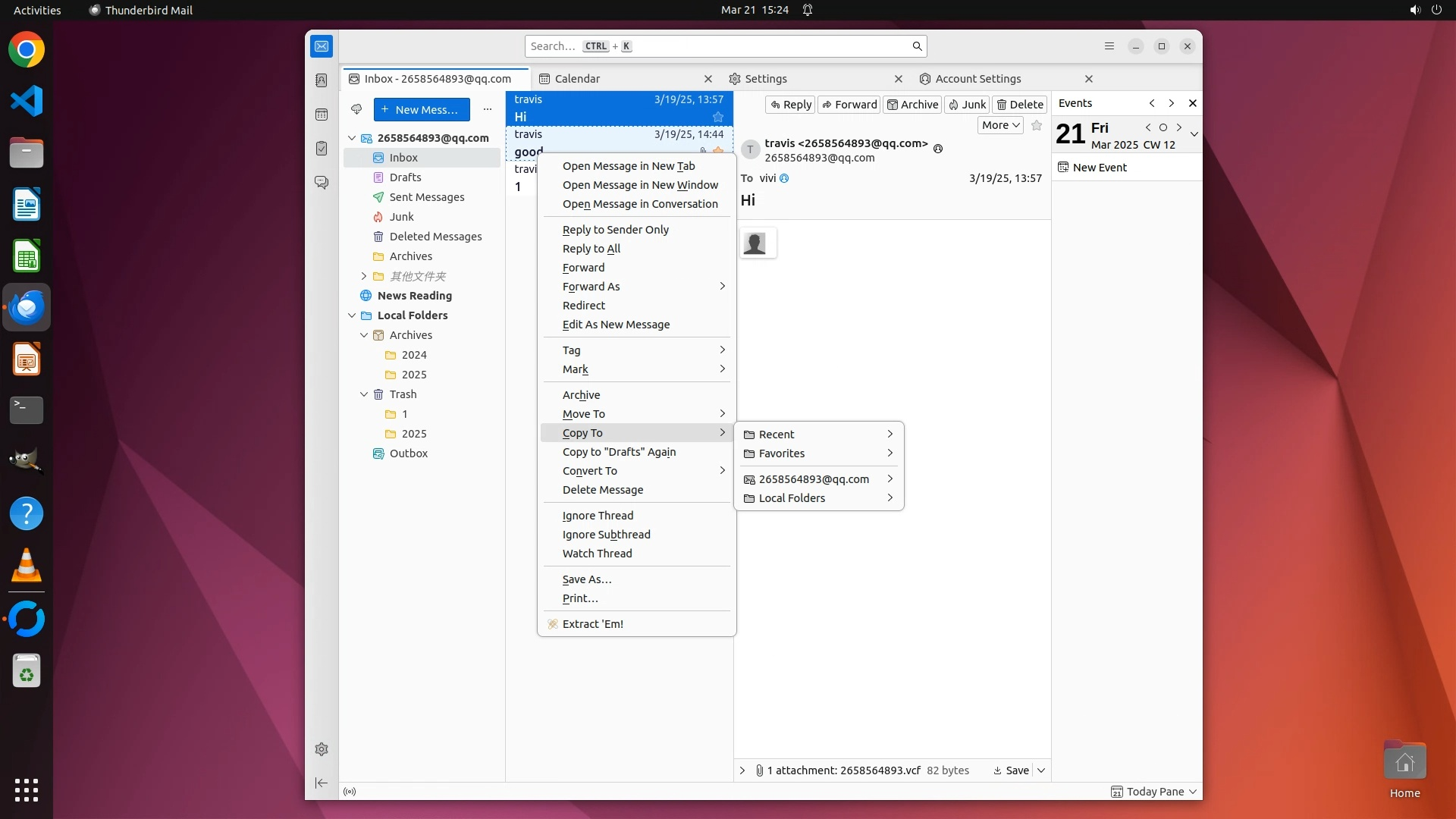Click the Get Messages cloud icon
Viewport: 1456px width, 819px height.
pos(356,109)
